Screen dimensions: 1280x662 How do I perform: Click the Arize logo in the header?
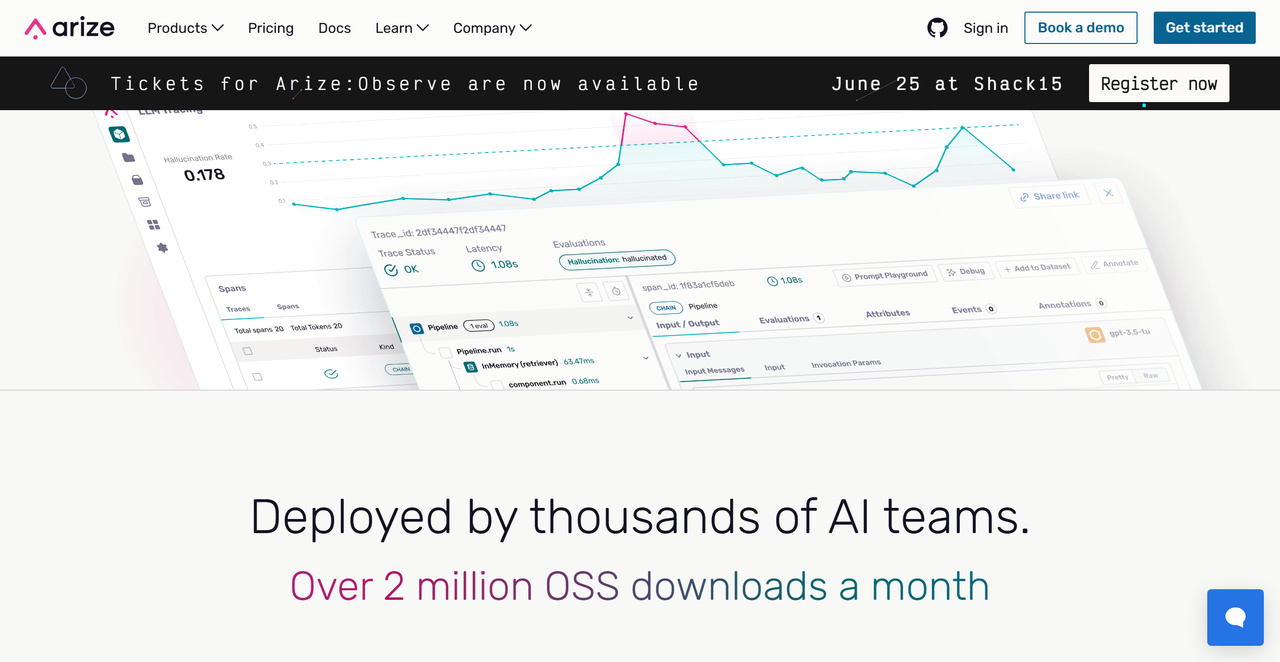70,28
